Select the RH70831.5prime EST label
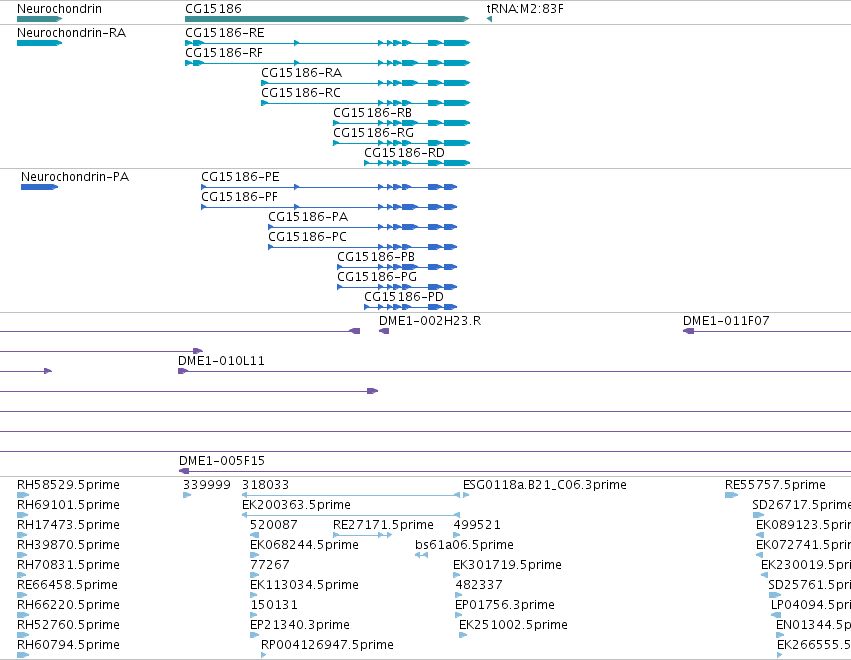851x660 pixels. pos(68,565)
